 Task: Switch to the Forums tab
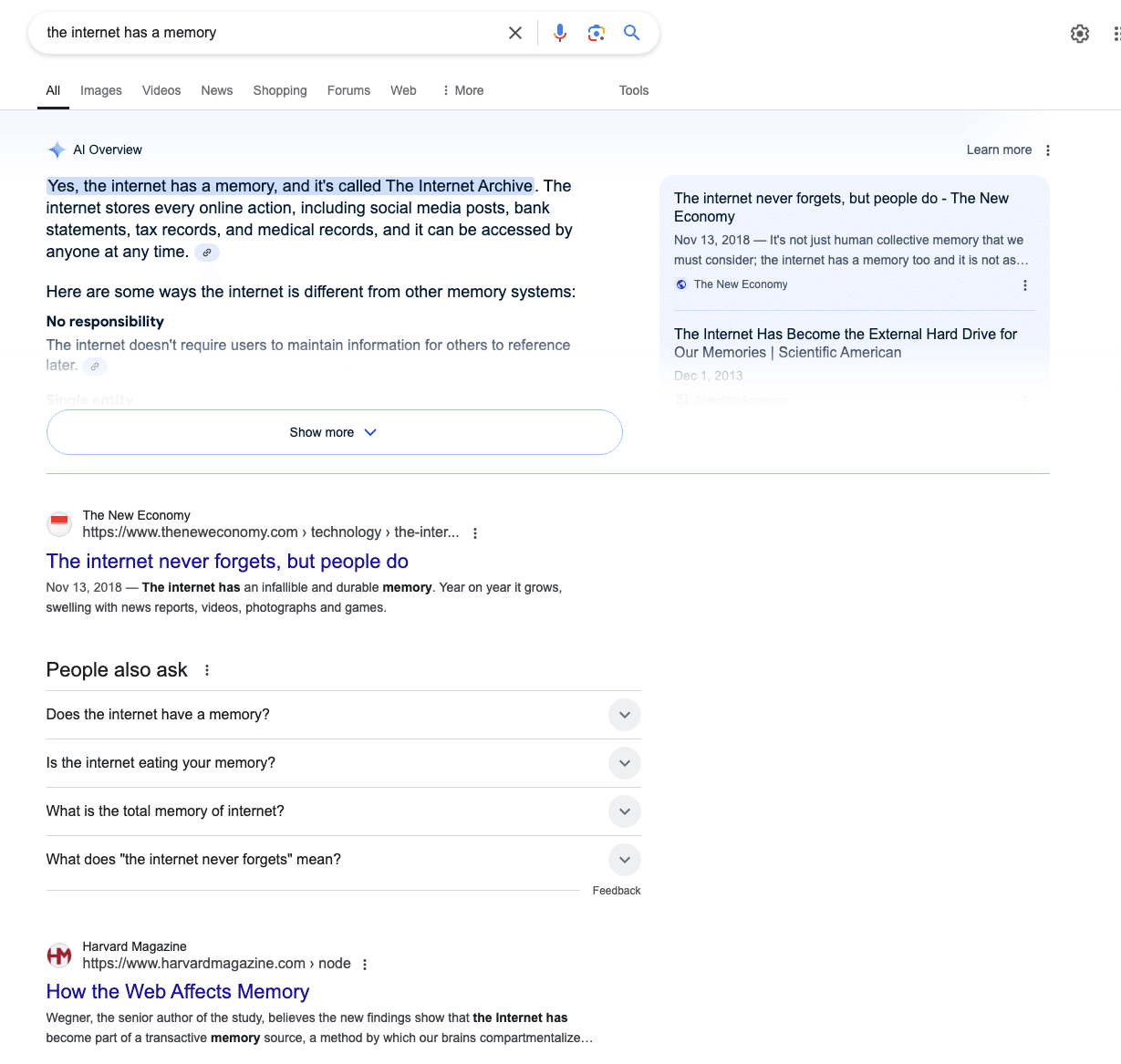point(348,90)
